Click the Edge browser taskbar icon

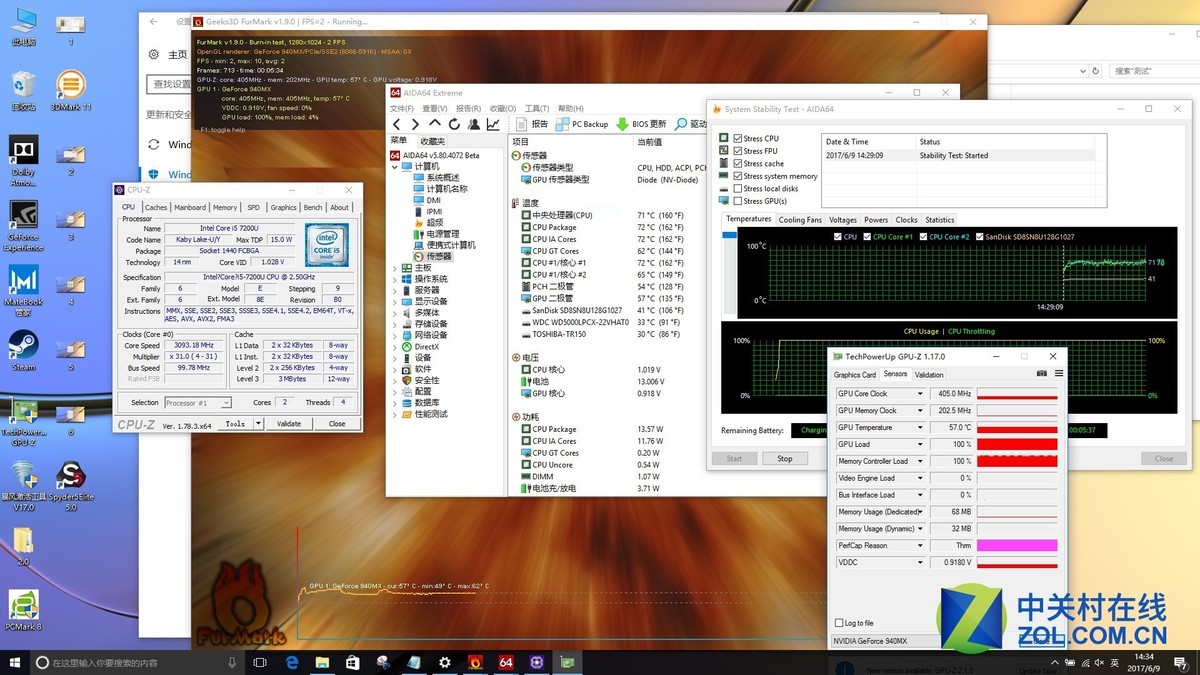tap(293, 662)
